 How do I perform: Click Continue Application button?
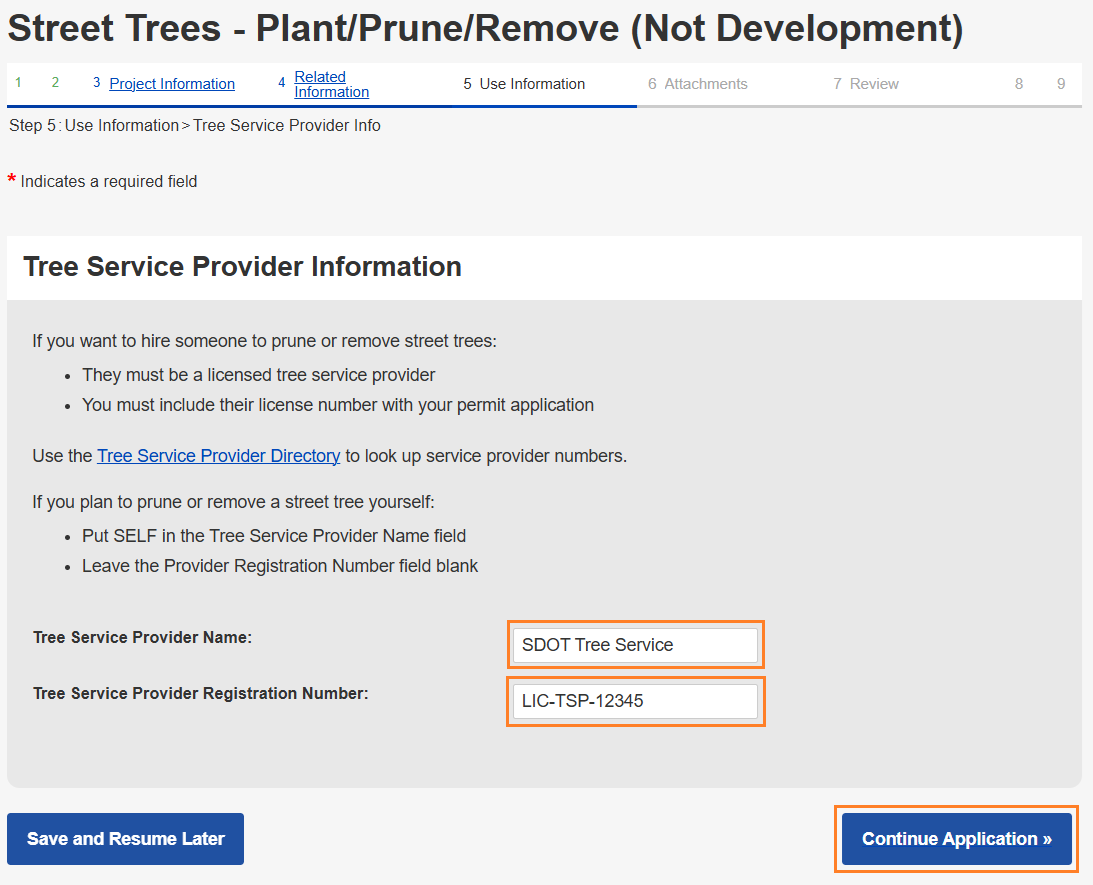coord(956,839)
